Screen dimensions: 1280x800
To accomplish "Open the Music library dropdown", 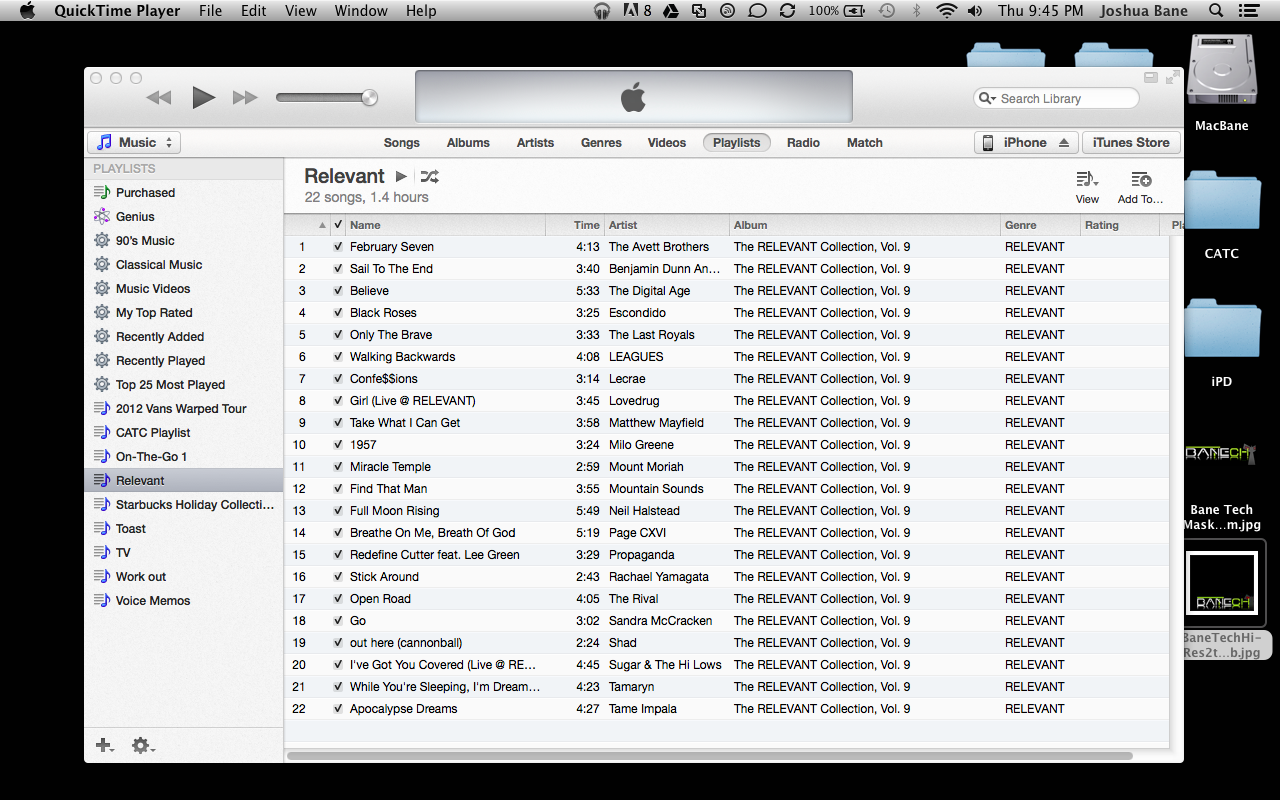I will point(134,143).
